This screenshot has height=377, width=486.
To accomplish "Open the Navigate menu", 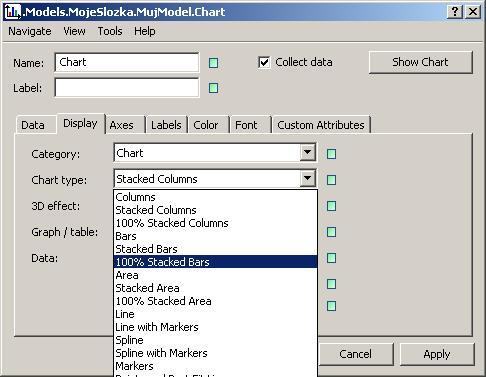I will pyautogui.click(x=30, y=31).
